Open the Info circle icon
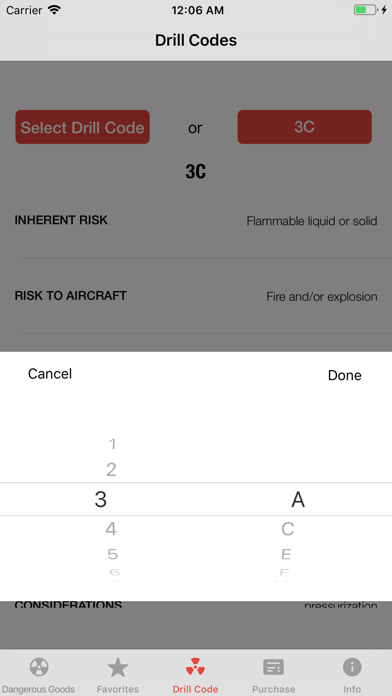Viewport: 392px width, 696px height. (x=352, y=667)
